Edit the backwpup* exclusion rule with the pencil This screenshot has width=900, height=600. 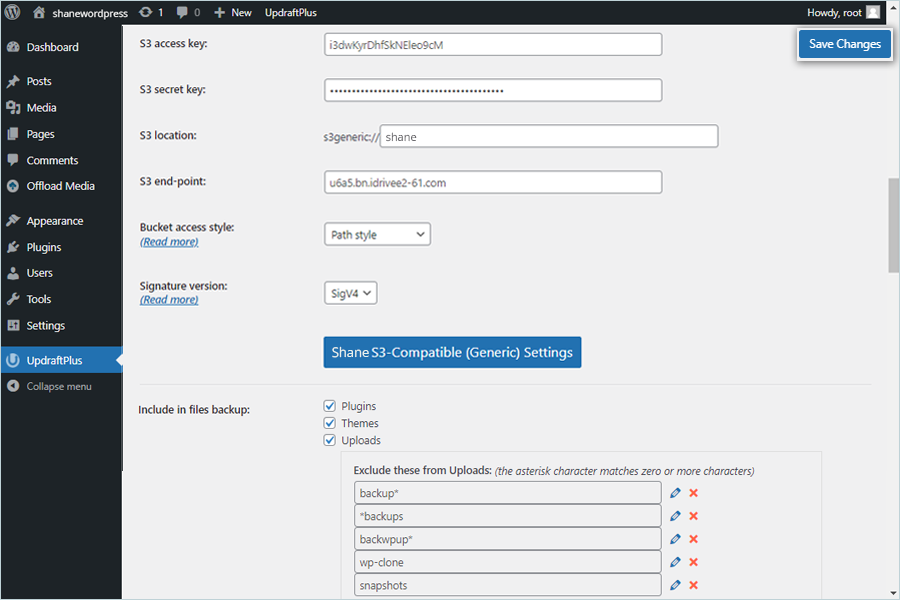(675, 539)
